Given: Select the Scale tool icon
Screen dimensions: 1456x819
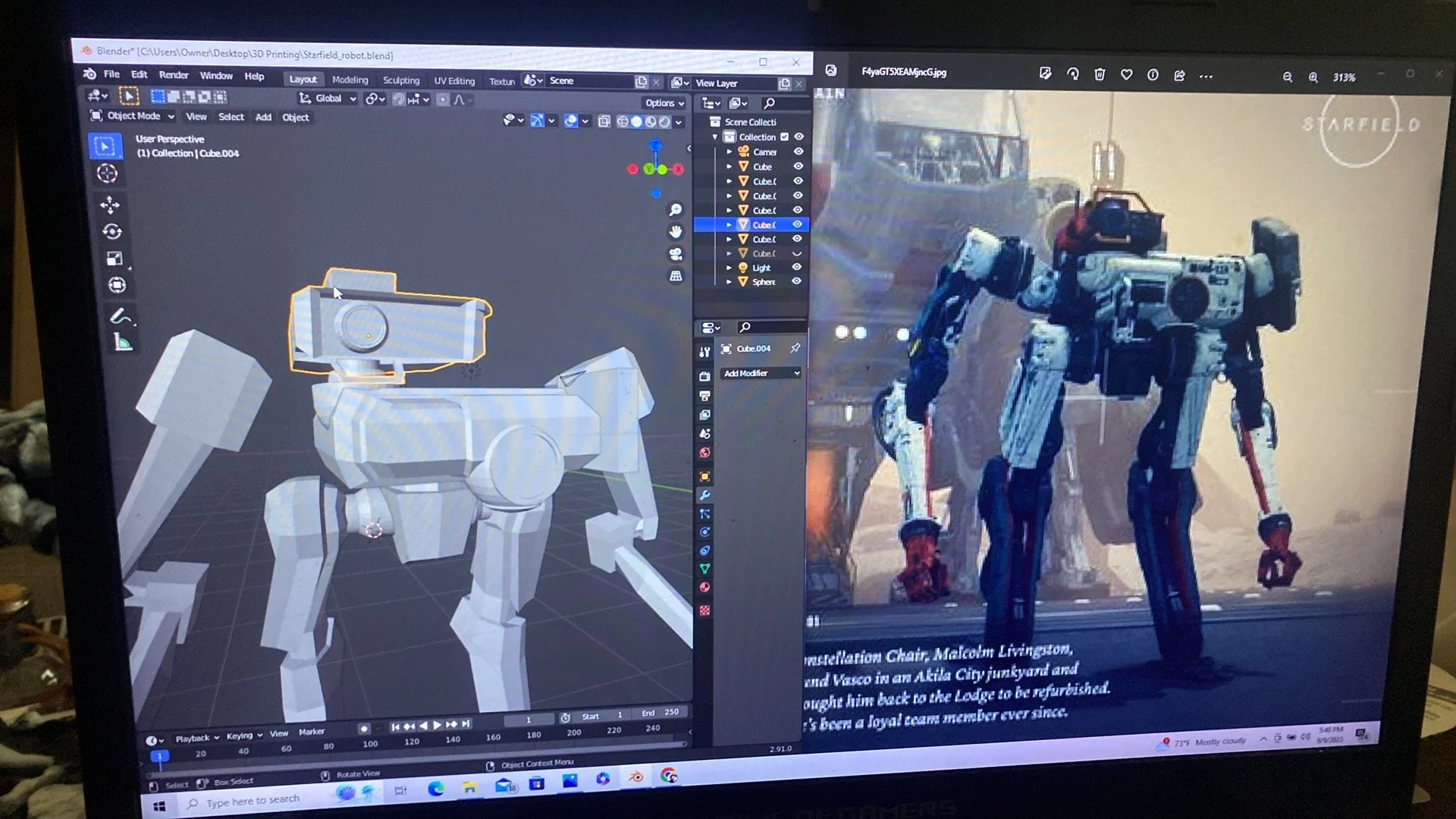Looking at the screenshot, I should pyautogui.click(x=114, y=259).
